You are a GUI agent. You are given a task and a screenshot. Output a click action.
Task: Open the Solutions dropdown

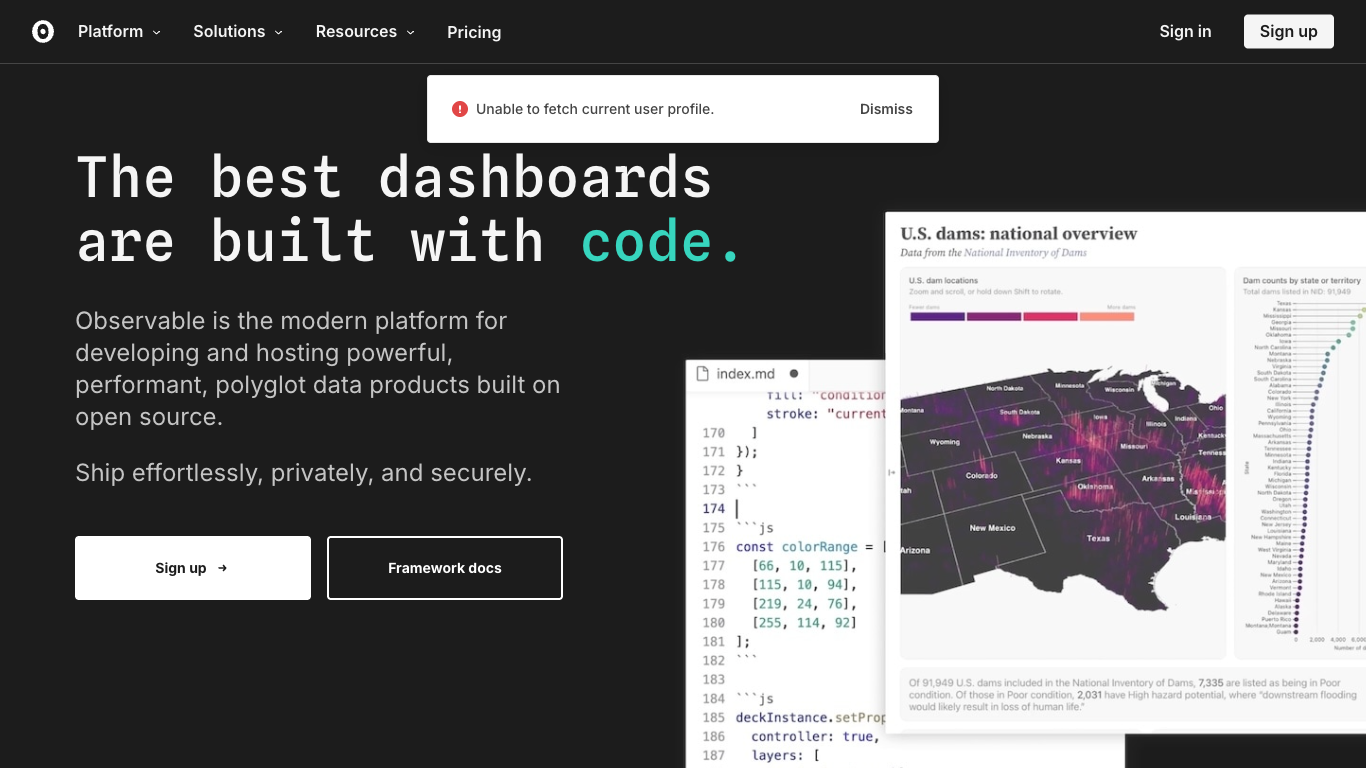pyautogui.click(x=238, y=32)
